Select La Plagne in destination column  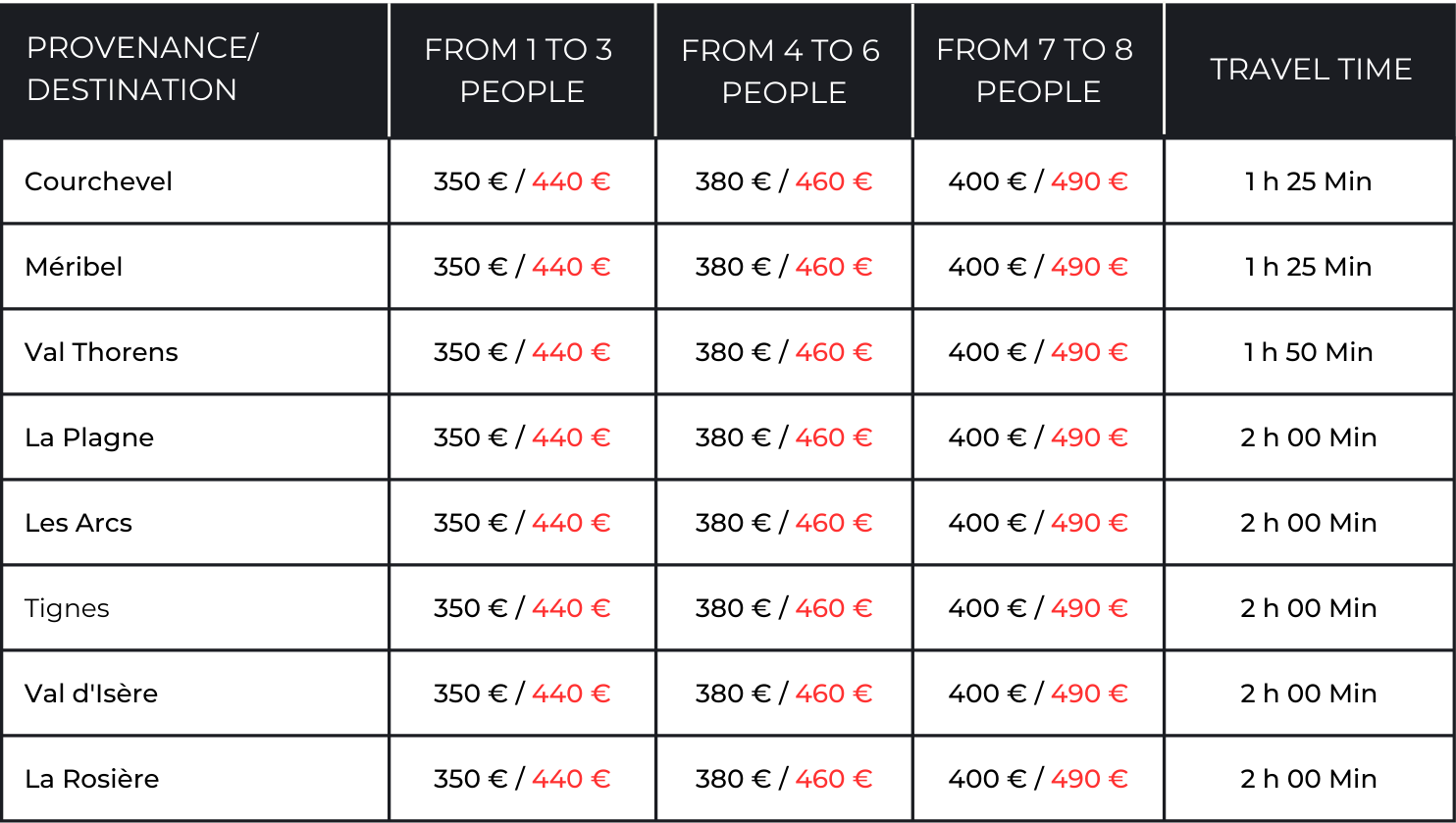(x=89, y=437)
